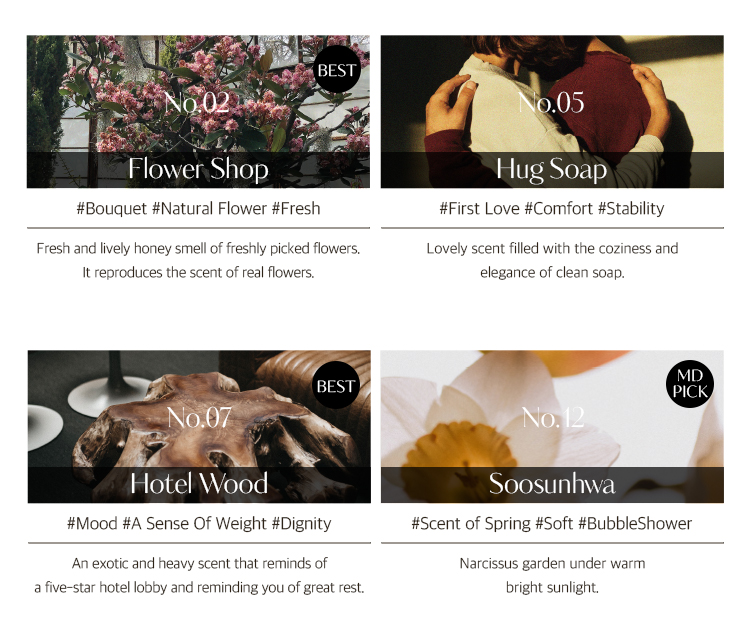This screenshot has height=640, width=750.
Task: Click the Hotel Wood title banner
Action: 199,485
